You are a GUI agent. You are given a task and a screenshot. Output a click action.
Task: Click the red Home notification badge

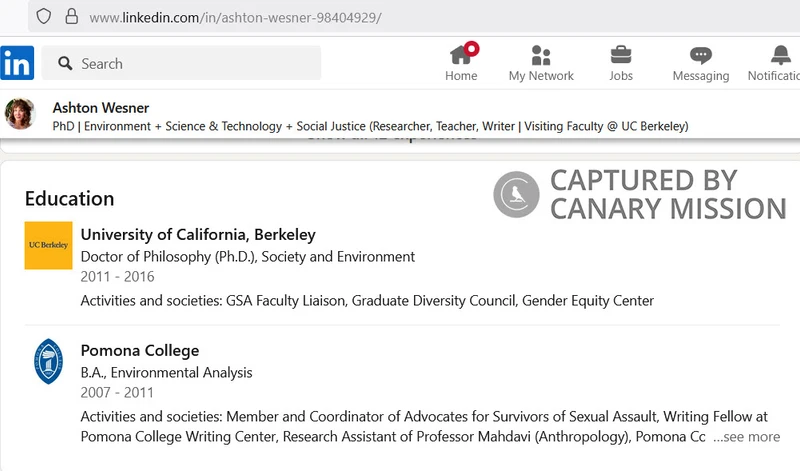coord(471,48)
